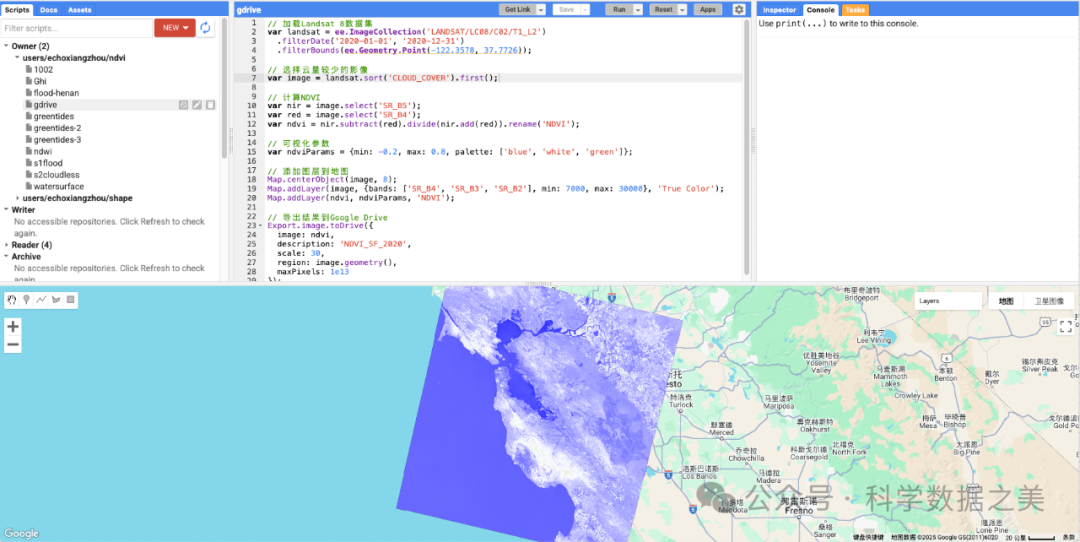Image resolution: width=1080 pixels, height=542 pixels.
Task: Select the draw rectangle tool
Action: click(x=70, y=299)
